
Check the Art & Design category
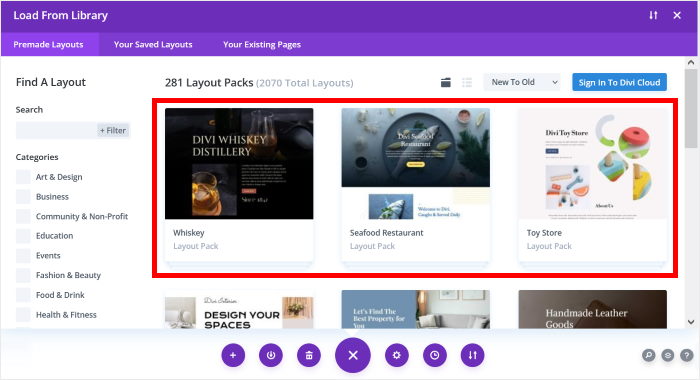(23, 177)
